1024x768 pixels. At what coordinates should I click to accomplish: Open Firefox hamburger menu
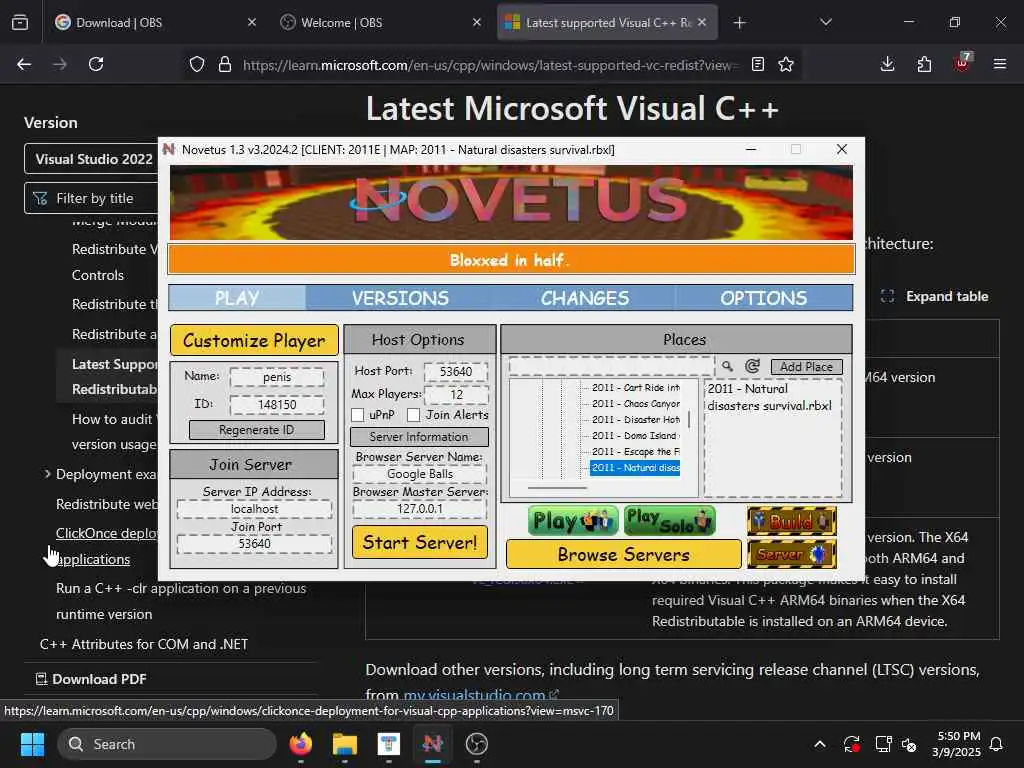tap(999, 64)
